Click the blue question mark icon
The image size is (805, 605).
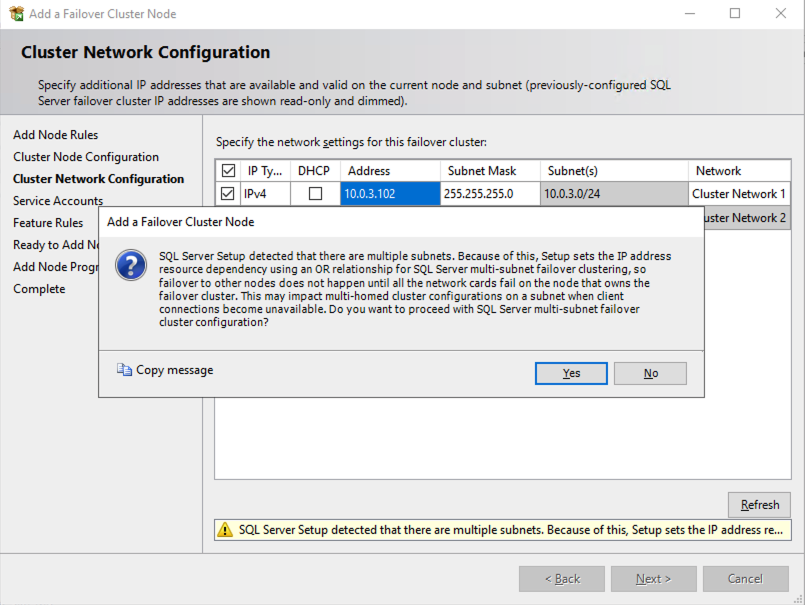click(x=132, y=266)
